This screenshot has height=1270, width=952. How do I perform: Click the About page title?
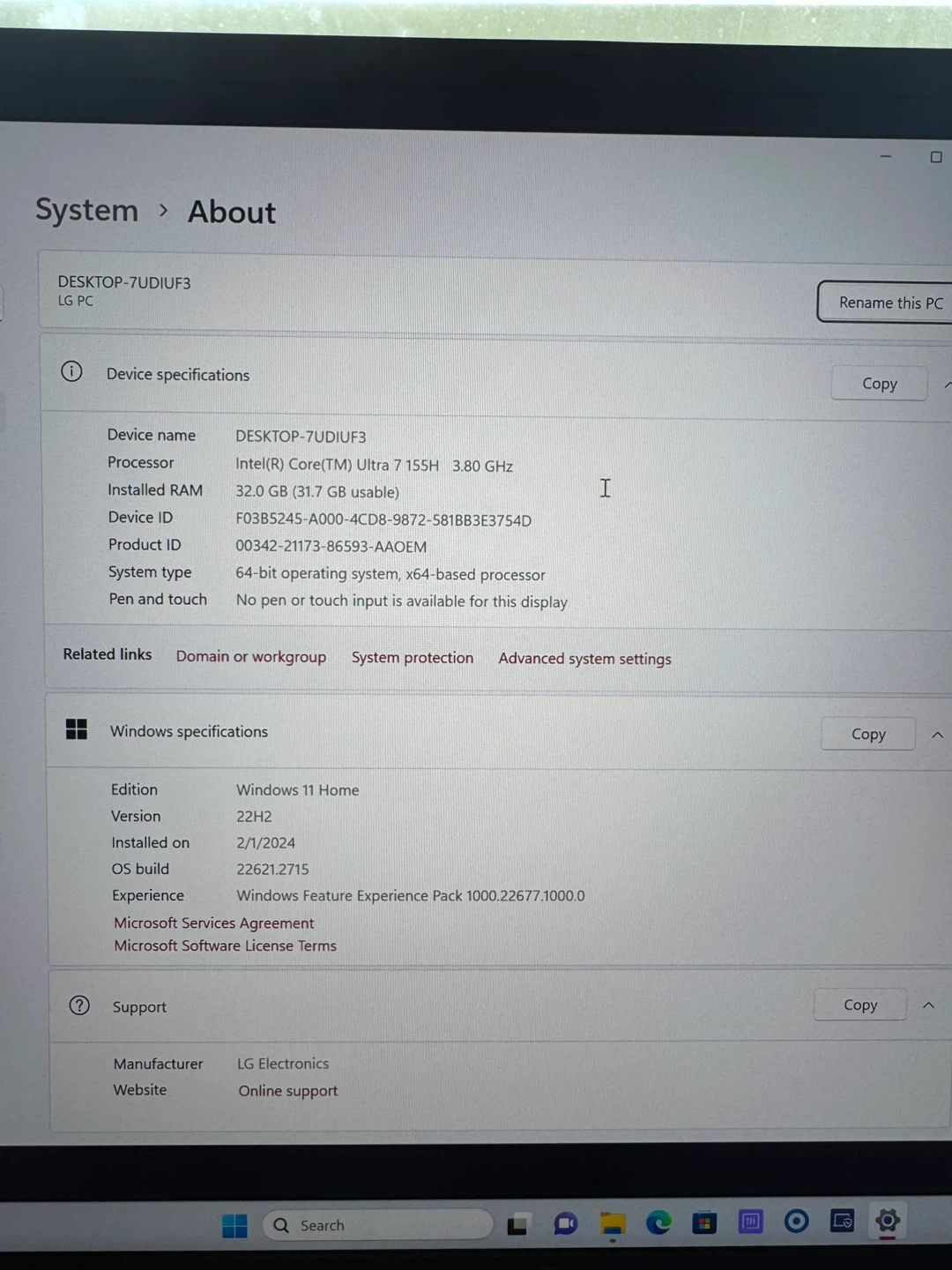tap(232, 212)
